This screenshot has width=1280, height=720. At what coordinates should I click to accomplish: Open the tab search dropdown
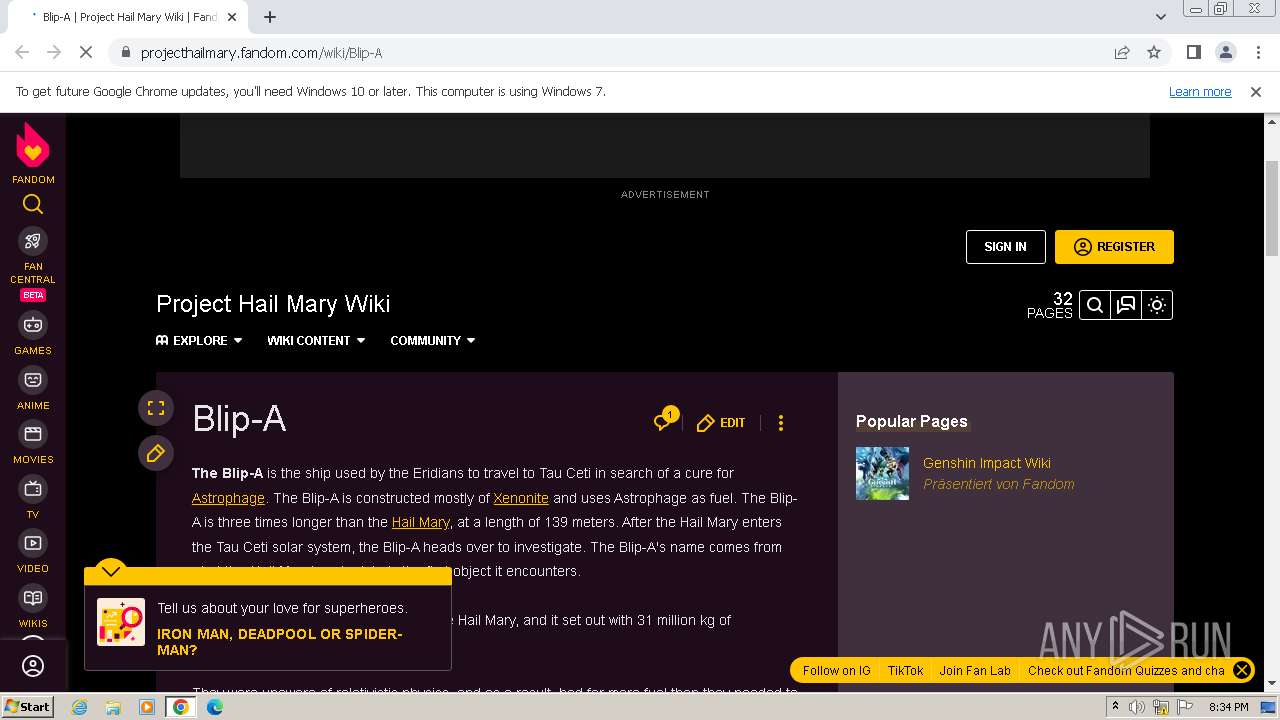click(x=1161, y=17)
